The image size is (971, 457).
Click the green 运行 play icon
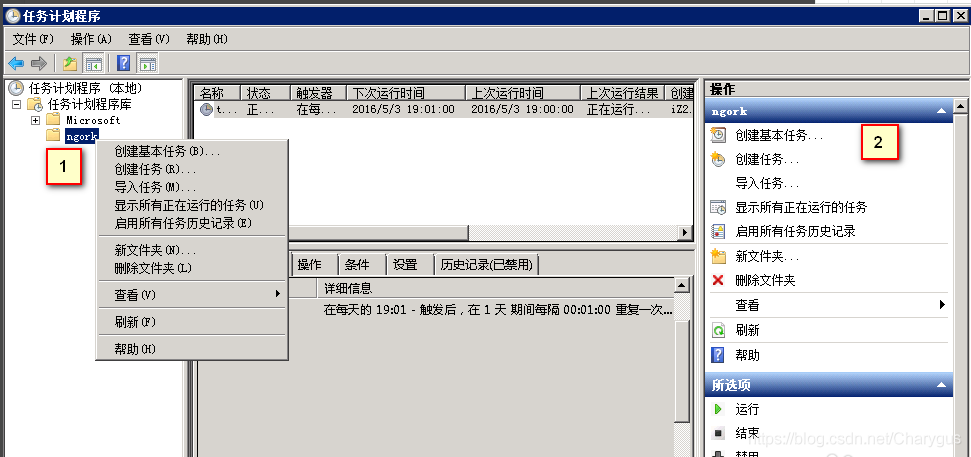tap(718, 409)
